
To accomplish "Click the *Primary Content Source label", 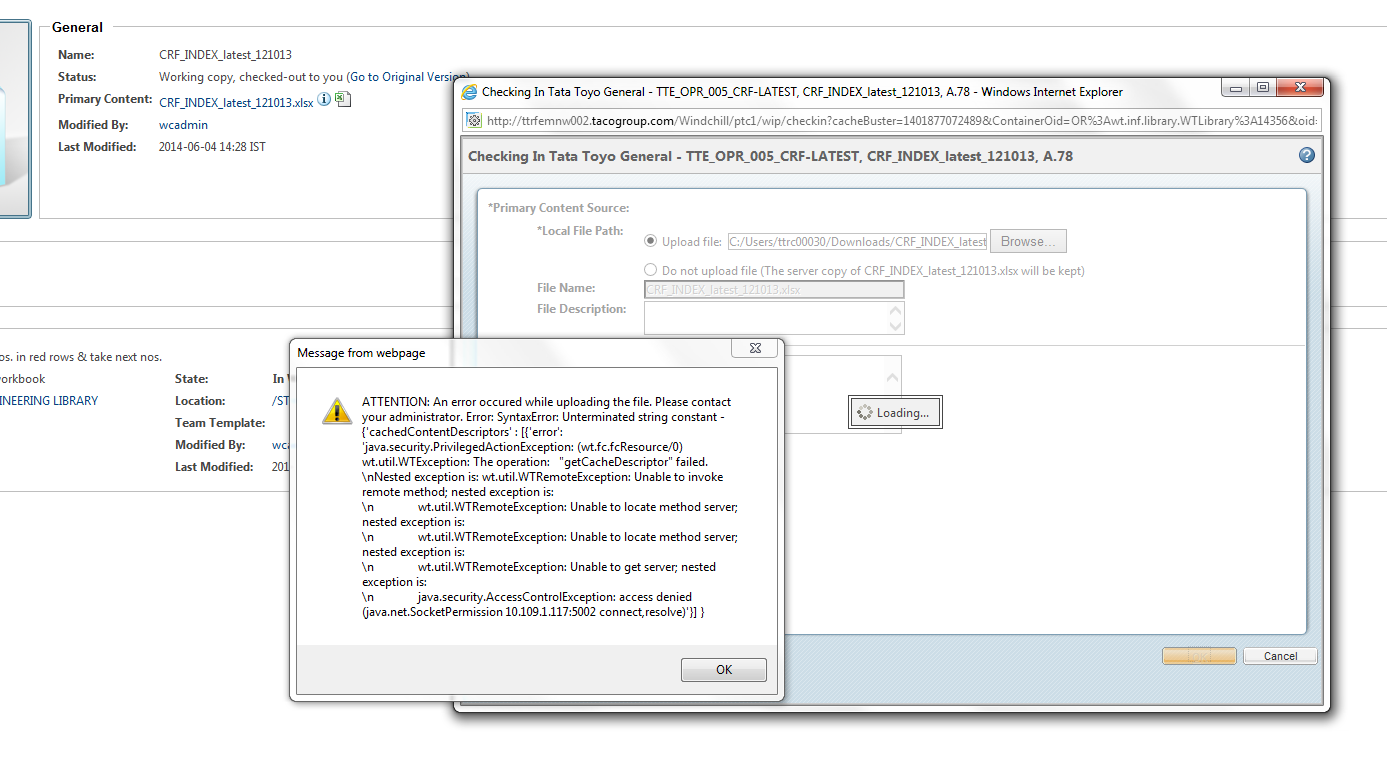I will [558, 208].
